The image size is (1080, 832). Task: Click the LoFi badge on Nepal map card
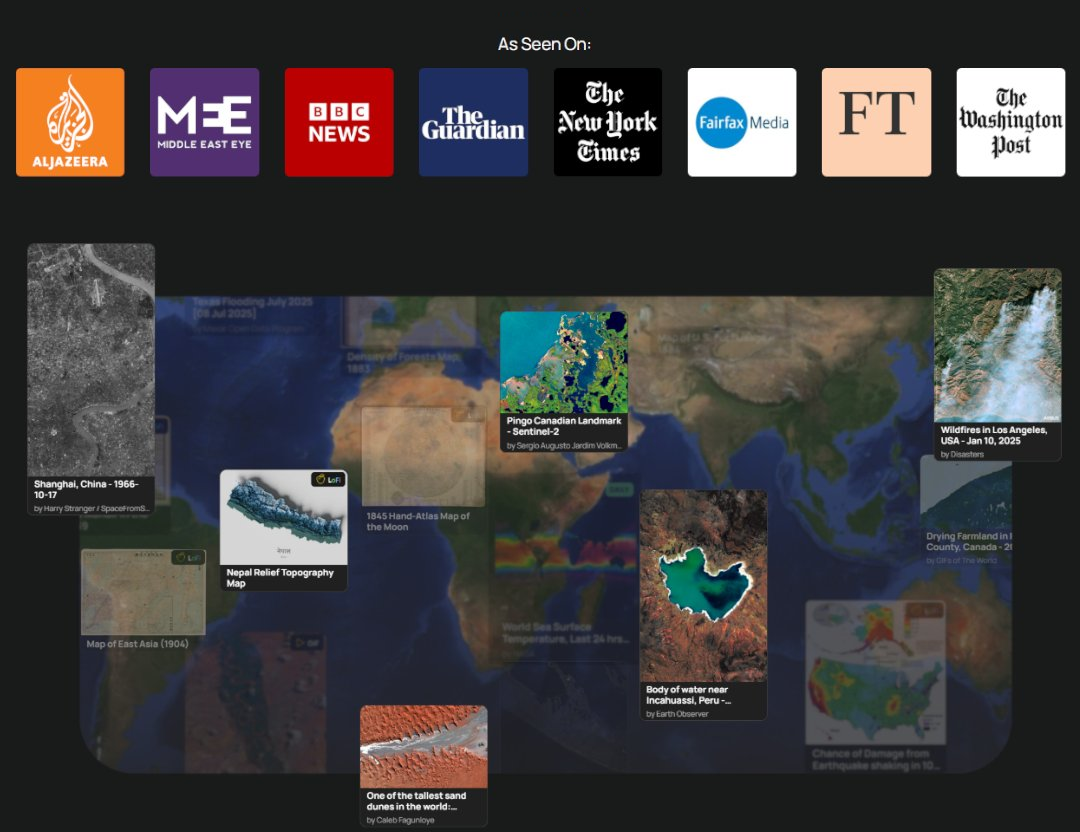point(328,479)
